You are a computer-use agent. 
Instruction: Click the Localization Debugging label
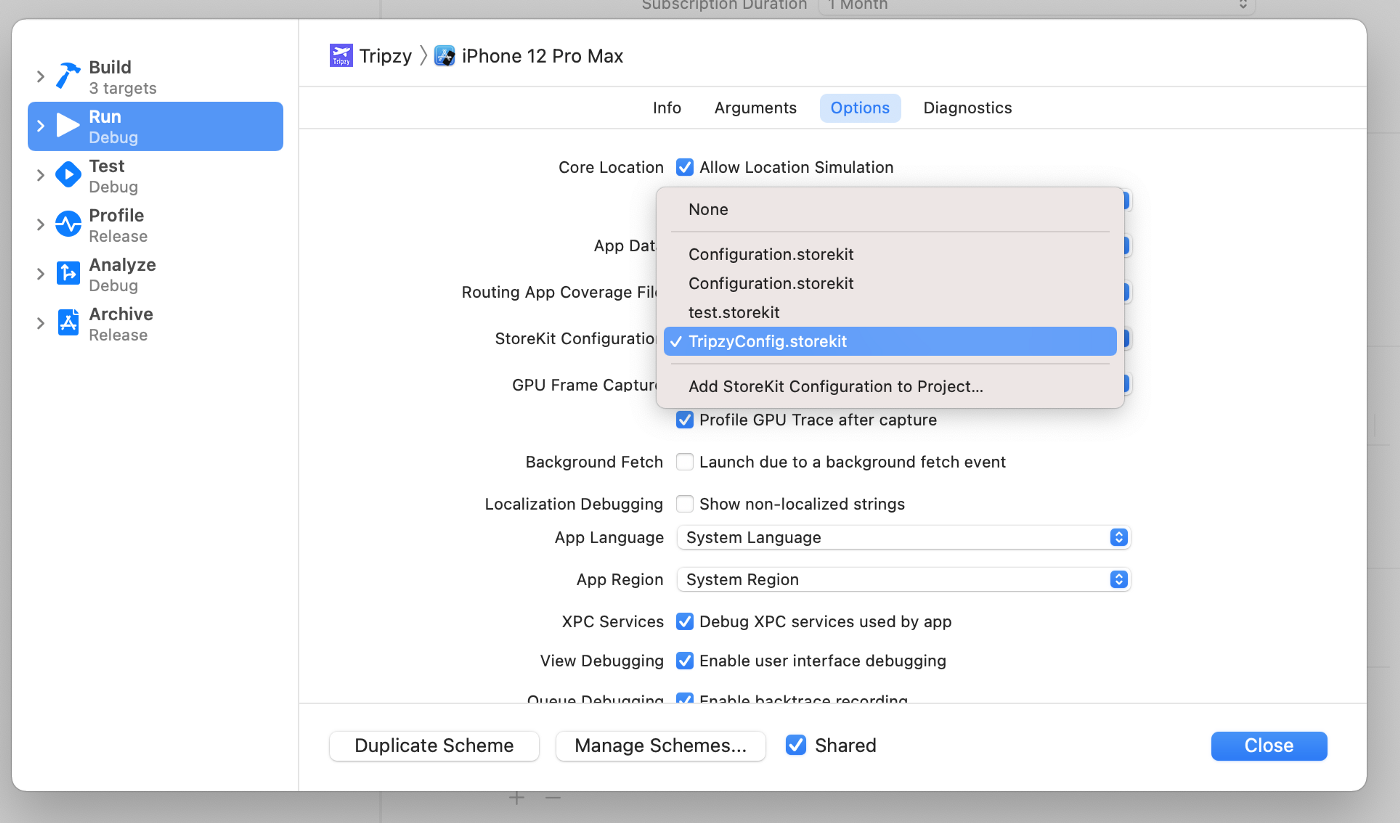pyautogui.click(x=574, y=504)
